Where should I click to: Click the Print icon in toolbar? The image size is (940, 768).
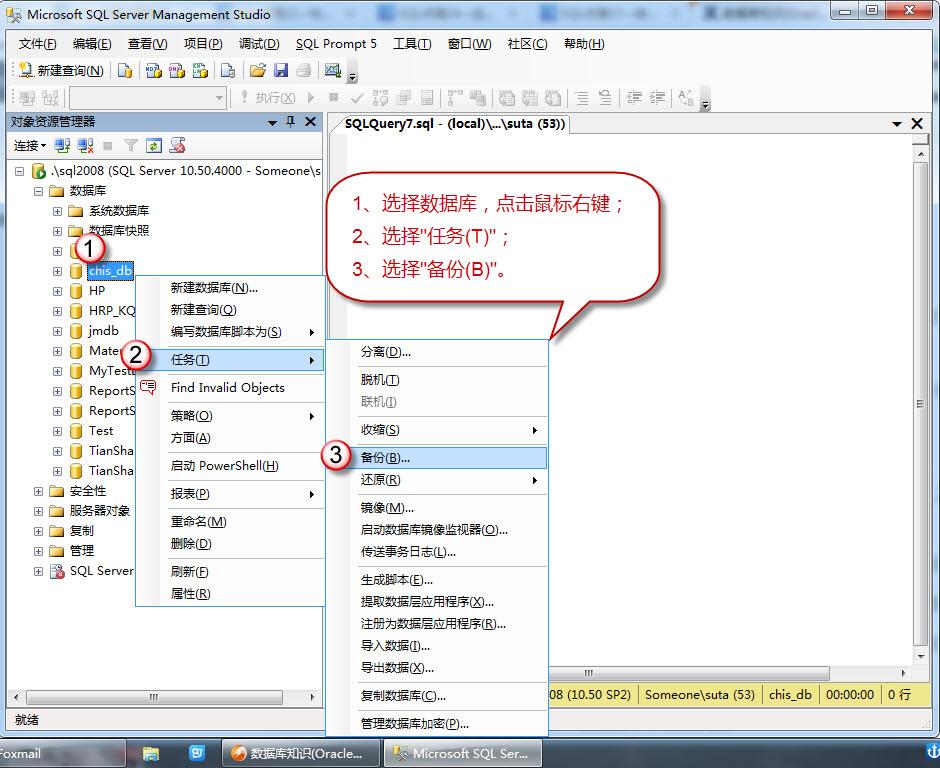click(x=304, y=71)
